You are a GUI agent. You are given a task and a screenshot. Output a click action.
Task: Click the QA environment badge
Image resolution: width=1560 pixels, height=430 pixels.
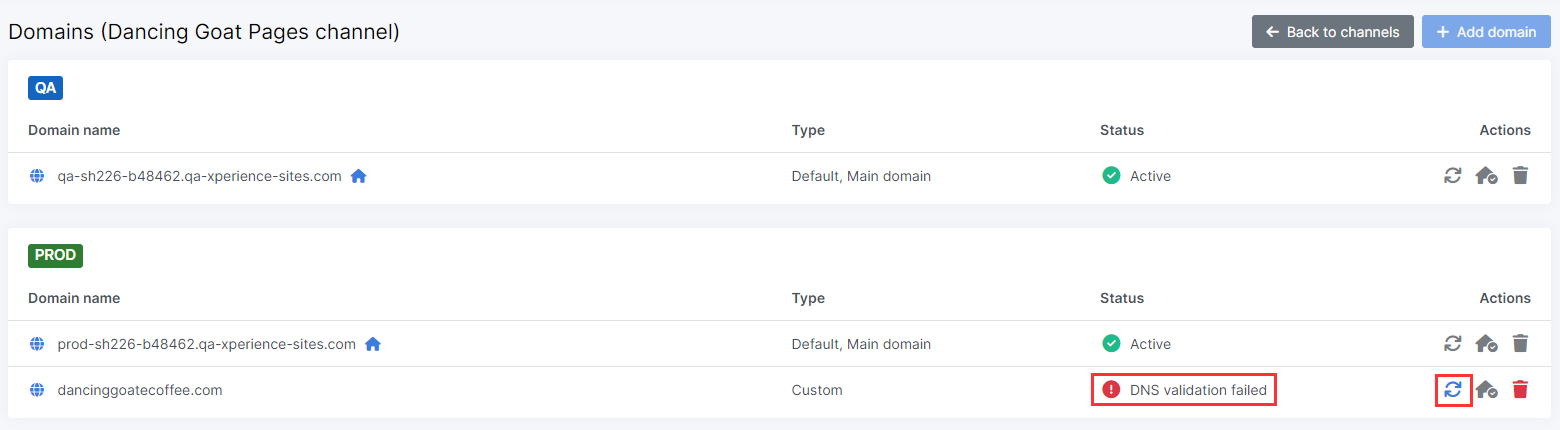pos(46,88)
